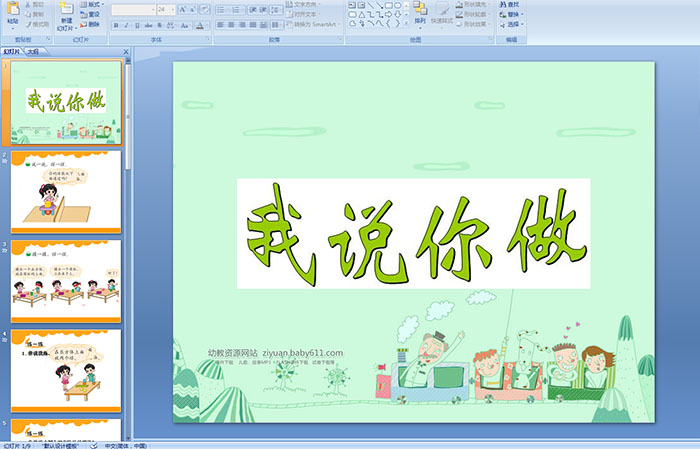Click Find (查找)
The height and width of the screenshot is (449, 700).
[x=509, y=4]
